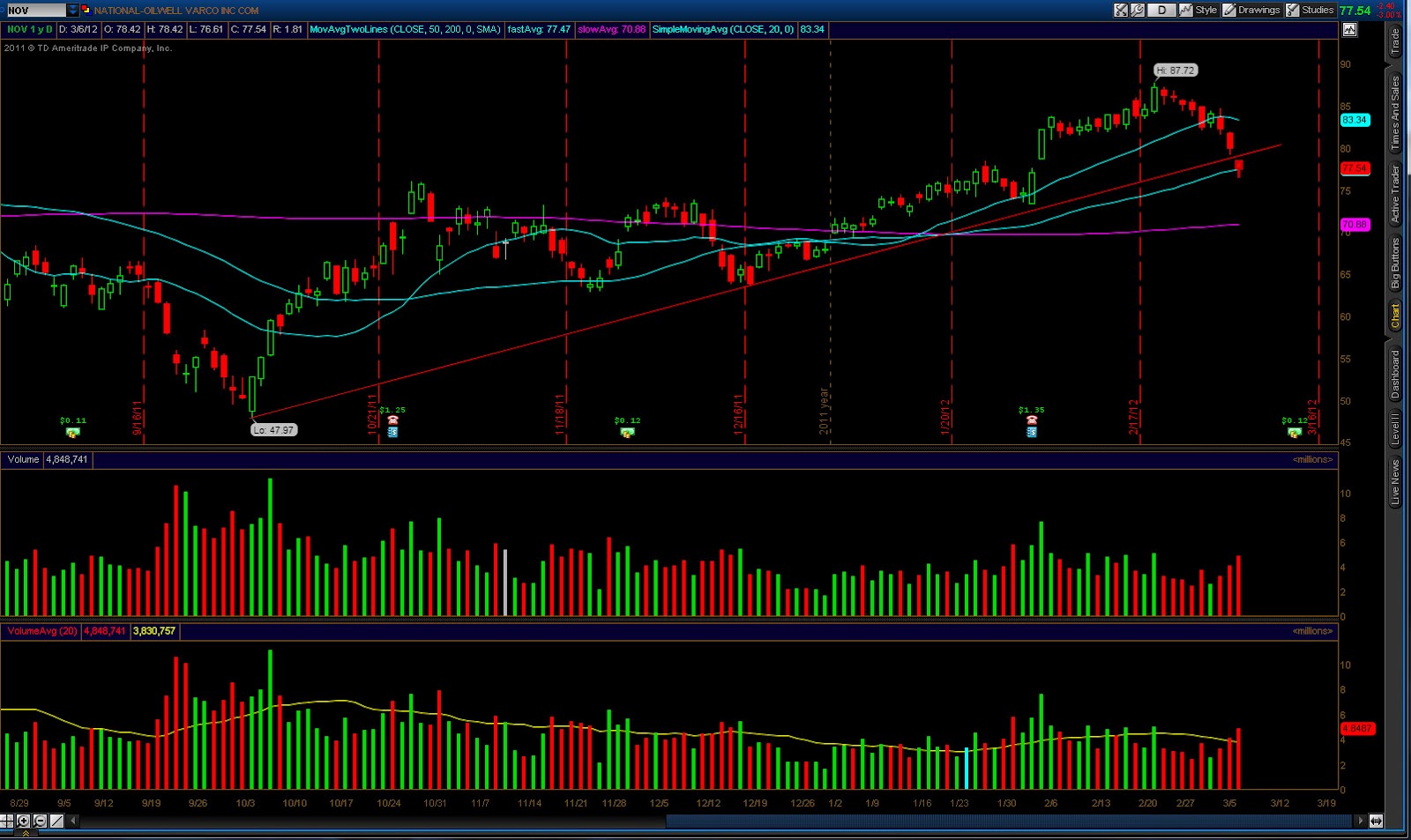This screenshot has width=1411, height=840.
Task: Click the flask icon next to Studies
Action: [1293, 11]
